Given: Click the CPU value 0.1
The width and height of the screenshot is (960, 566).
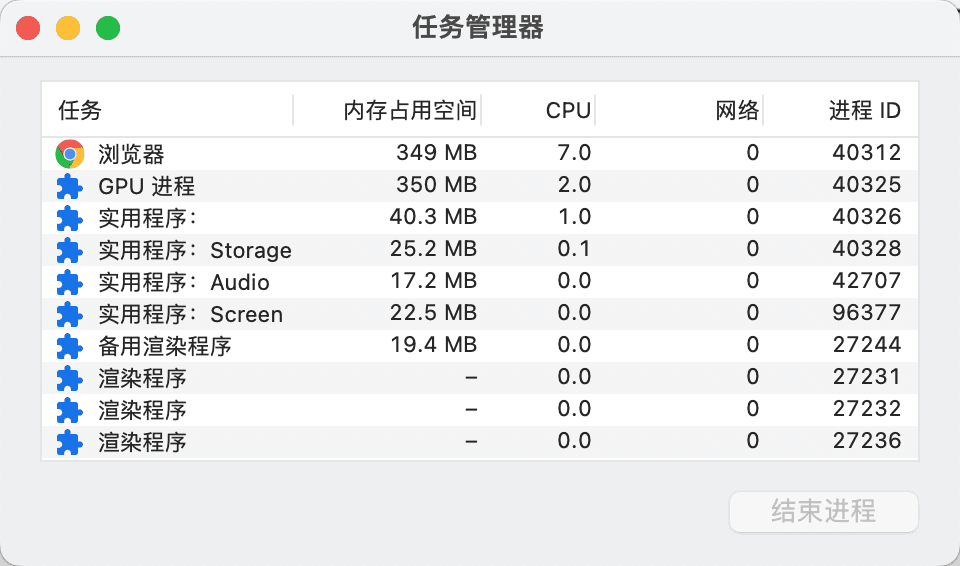Looking at the screenshot, I should coord(574,248).
